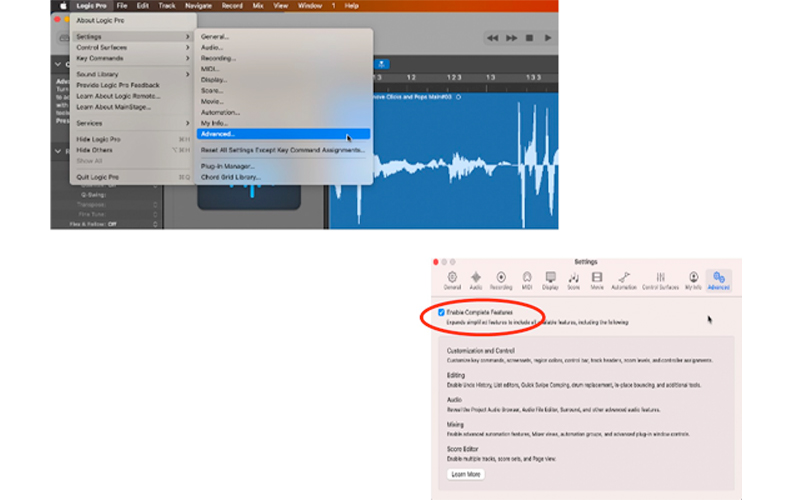Open the Logic Pro menu

[91, 6]
